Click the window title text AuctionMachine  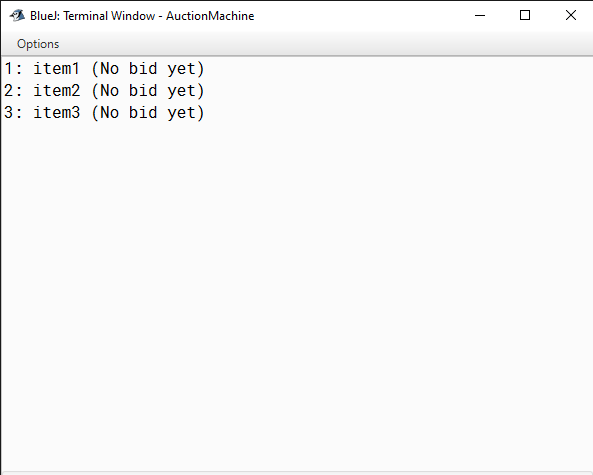tap(210, 16)
